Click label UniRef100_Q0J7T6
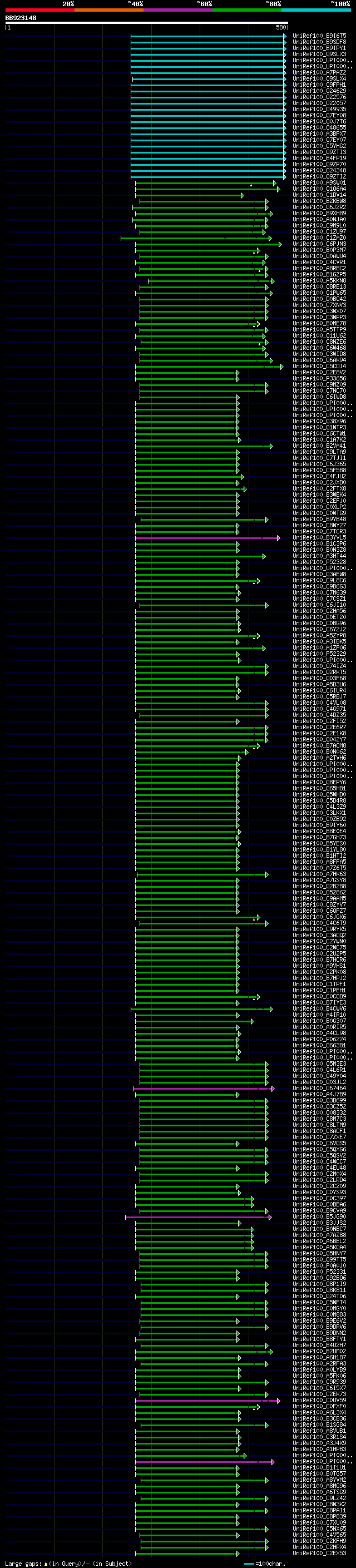The image size is (356, 1568). [319, 122]
